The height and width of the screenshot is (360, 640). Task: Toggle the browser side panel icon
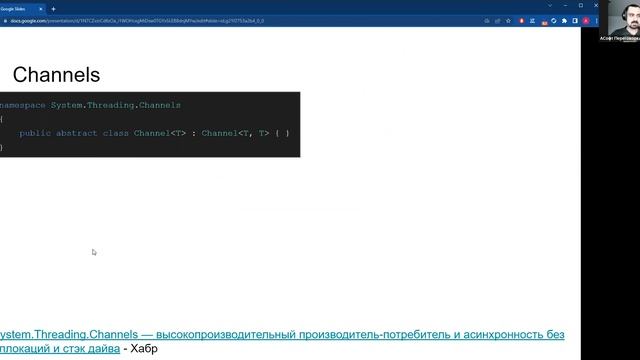pyautogui.click(x=575, y=21)
